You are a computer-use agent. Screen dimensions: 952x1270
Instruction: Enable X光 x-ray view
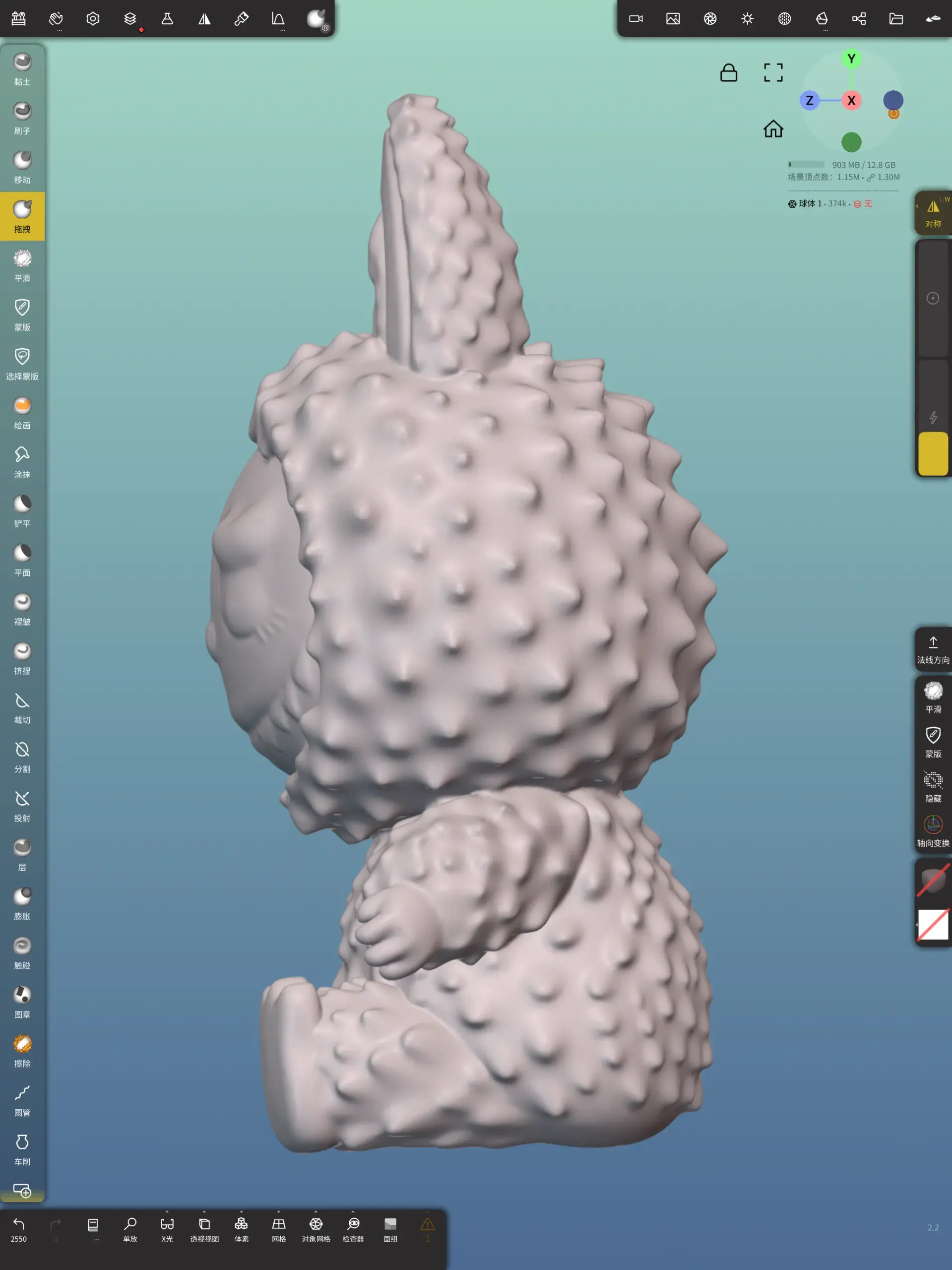coord(167,1223)
